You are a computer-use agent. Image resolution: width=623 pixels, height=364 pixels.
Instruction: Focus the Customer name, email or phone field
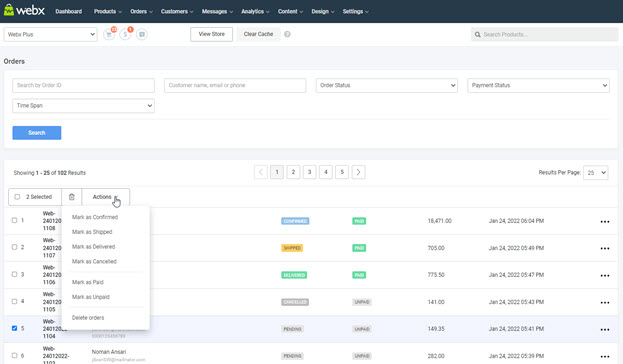[x=235, y=85]
